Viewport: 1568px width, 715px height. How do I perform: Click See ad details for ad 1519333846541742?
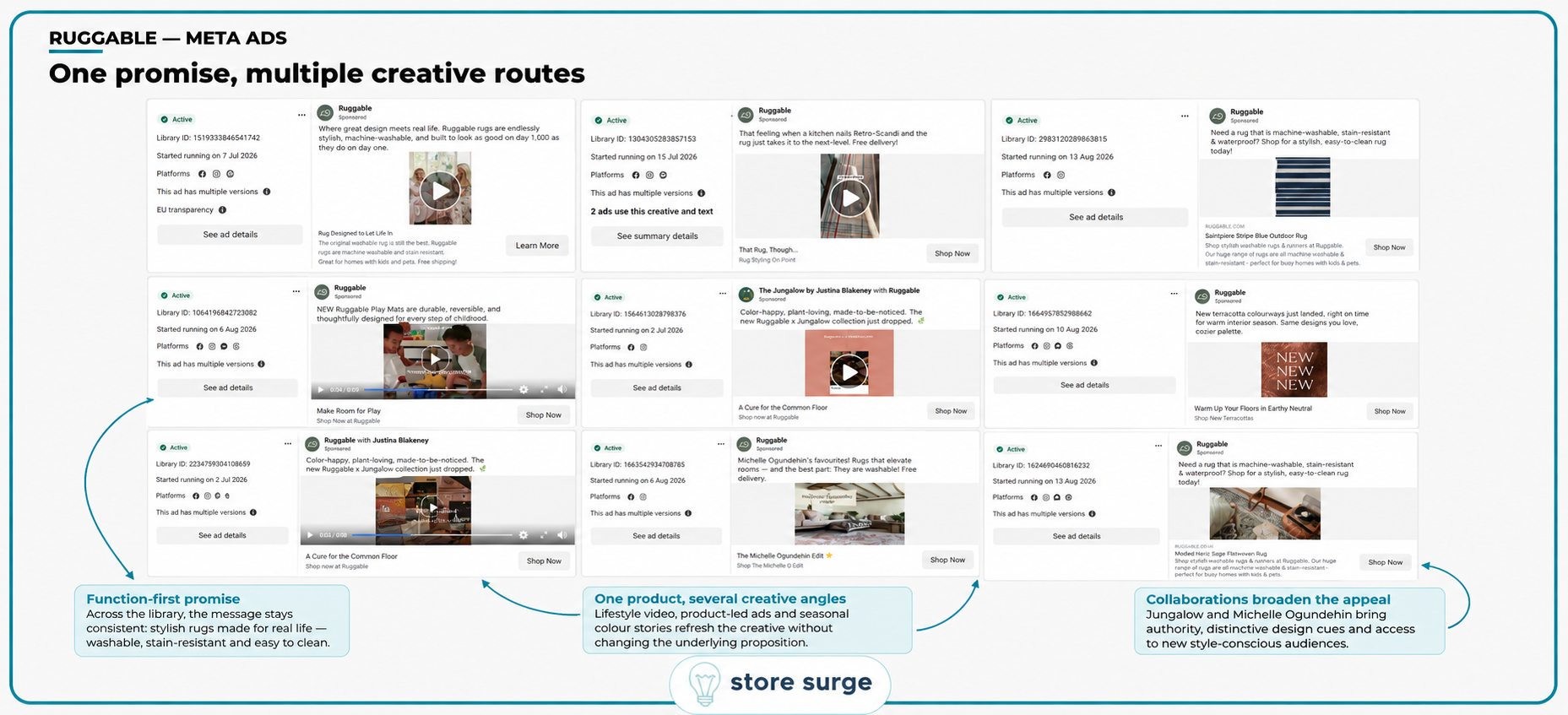tap(230, 235)
